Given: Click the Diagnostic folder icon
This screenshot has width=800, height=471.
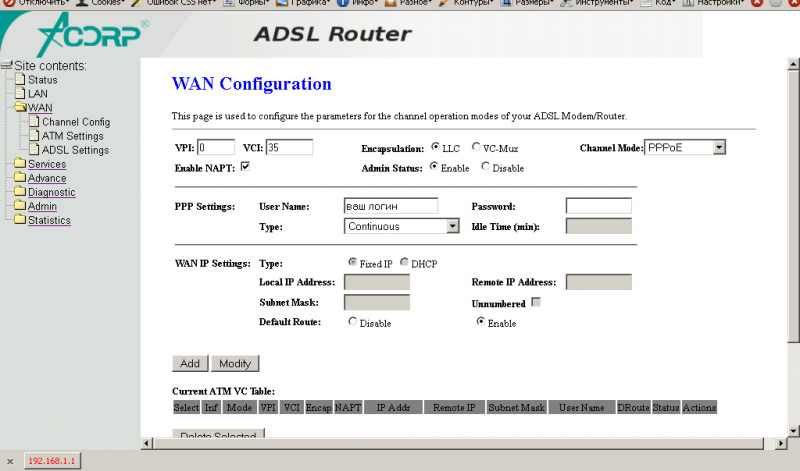Looking at the screenshot, I should pos(20,192).
